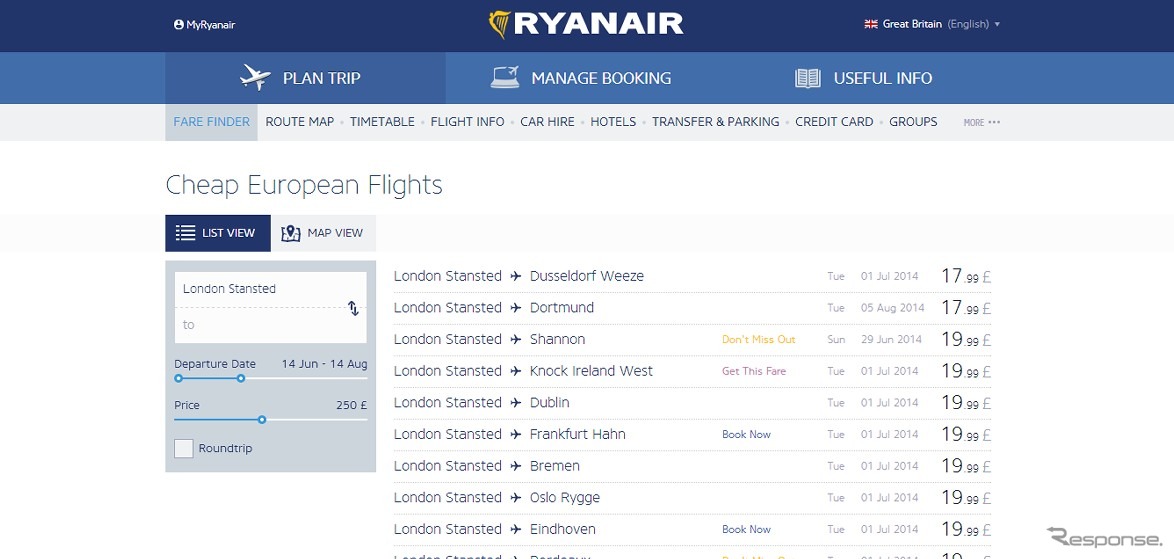Open MyRyanair account link

pyautogui.click(x=204, y=25)
